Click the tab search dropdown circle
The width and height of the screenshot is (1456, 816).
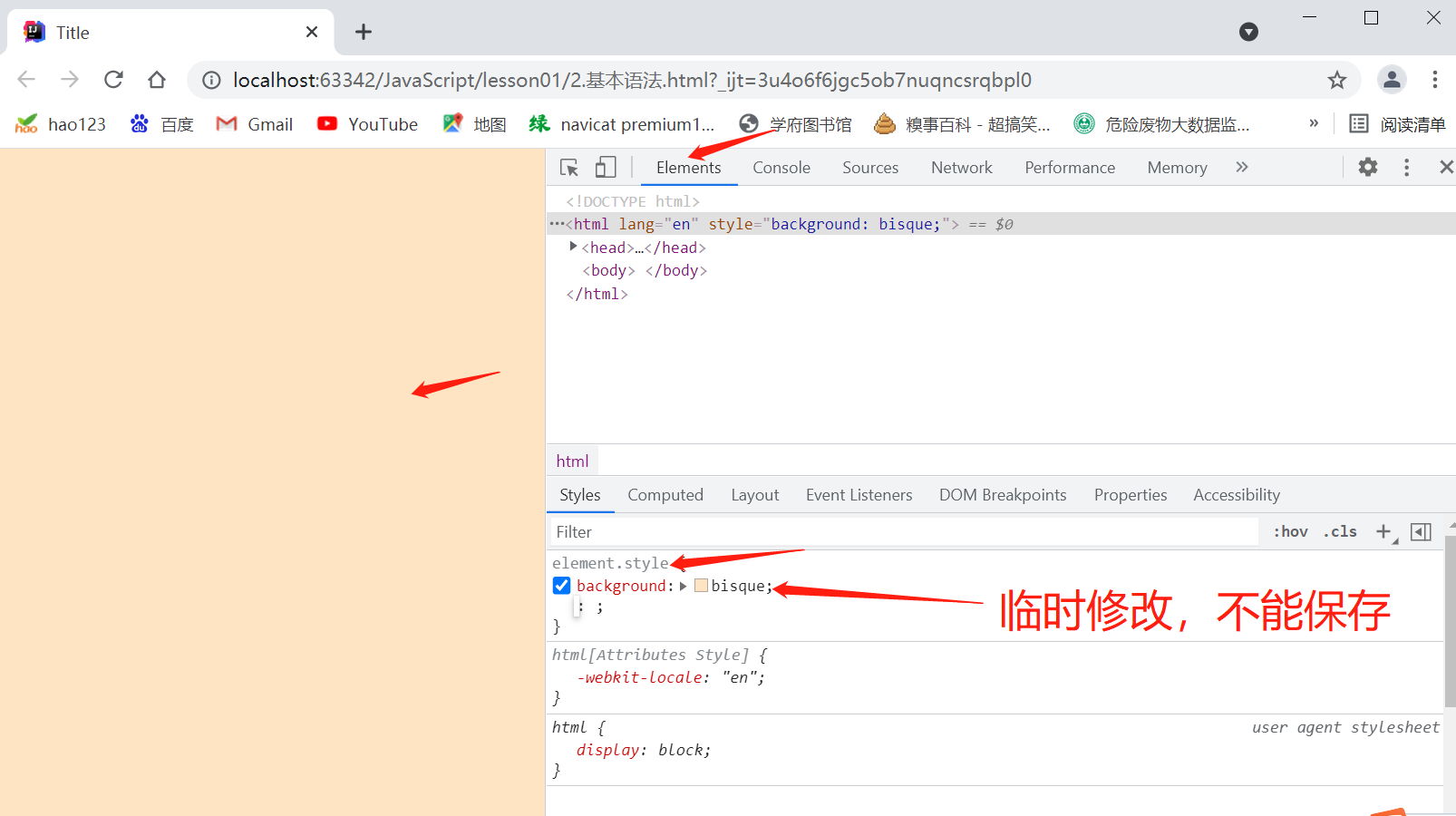click(1249, 32)
